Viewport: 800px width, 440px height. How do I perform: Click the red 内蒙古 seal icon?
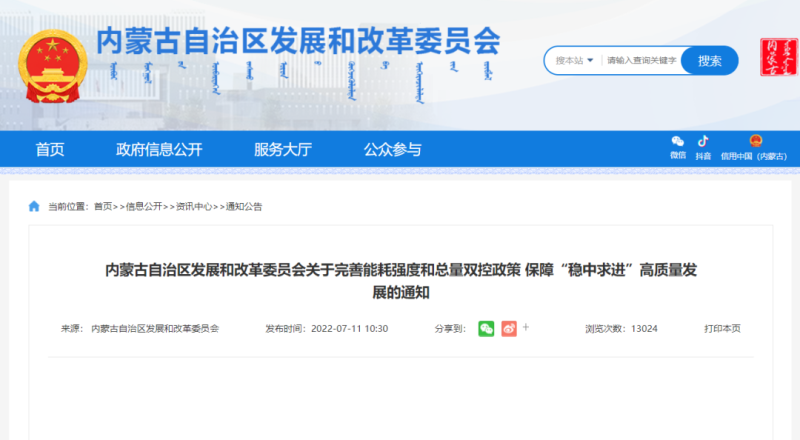772,62
